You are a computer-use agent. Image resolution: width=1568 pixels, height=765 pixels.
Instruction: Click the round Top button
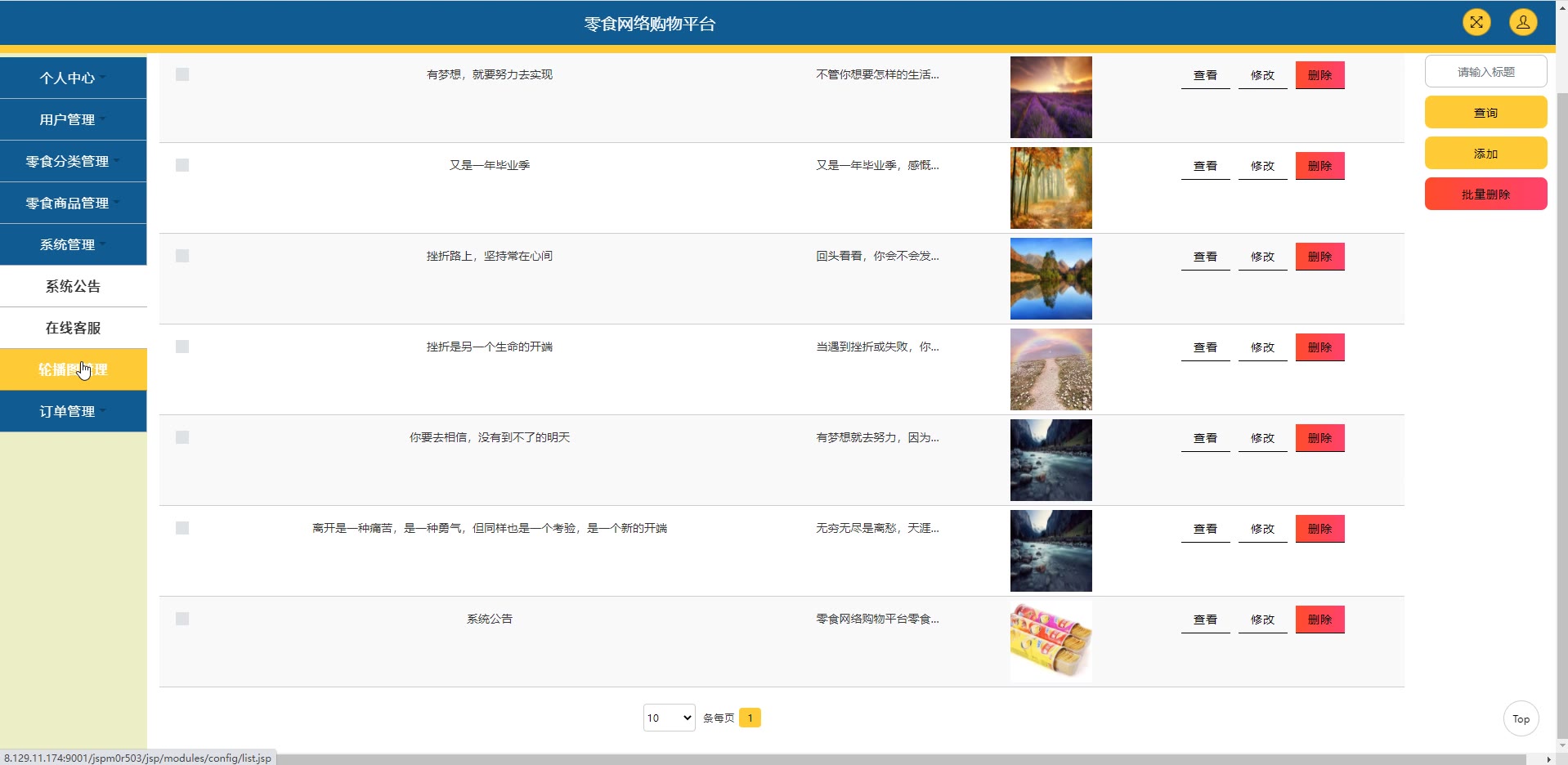tap(1521, 719)
